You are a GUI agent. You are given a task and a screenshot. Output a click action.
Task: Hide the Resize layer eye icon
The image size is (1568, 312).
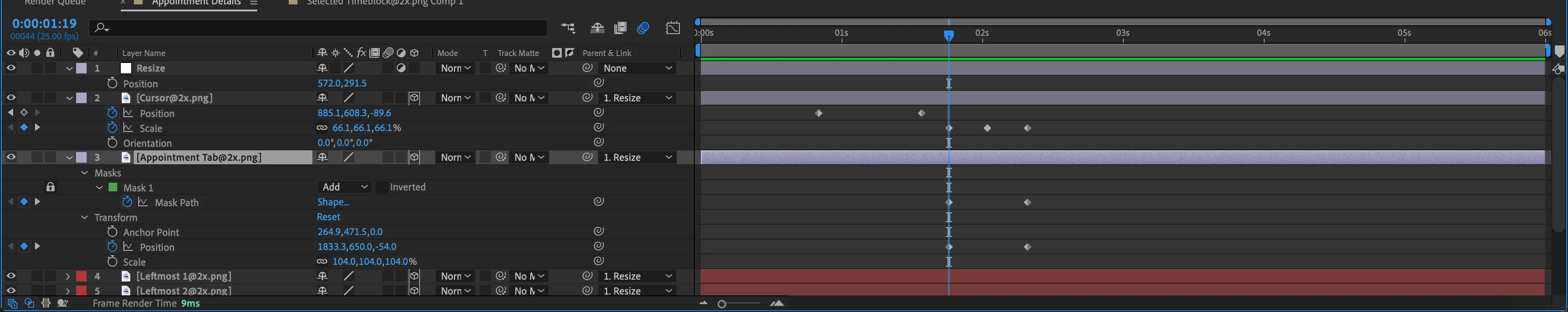point(11,68)
